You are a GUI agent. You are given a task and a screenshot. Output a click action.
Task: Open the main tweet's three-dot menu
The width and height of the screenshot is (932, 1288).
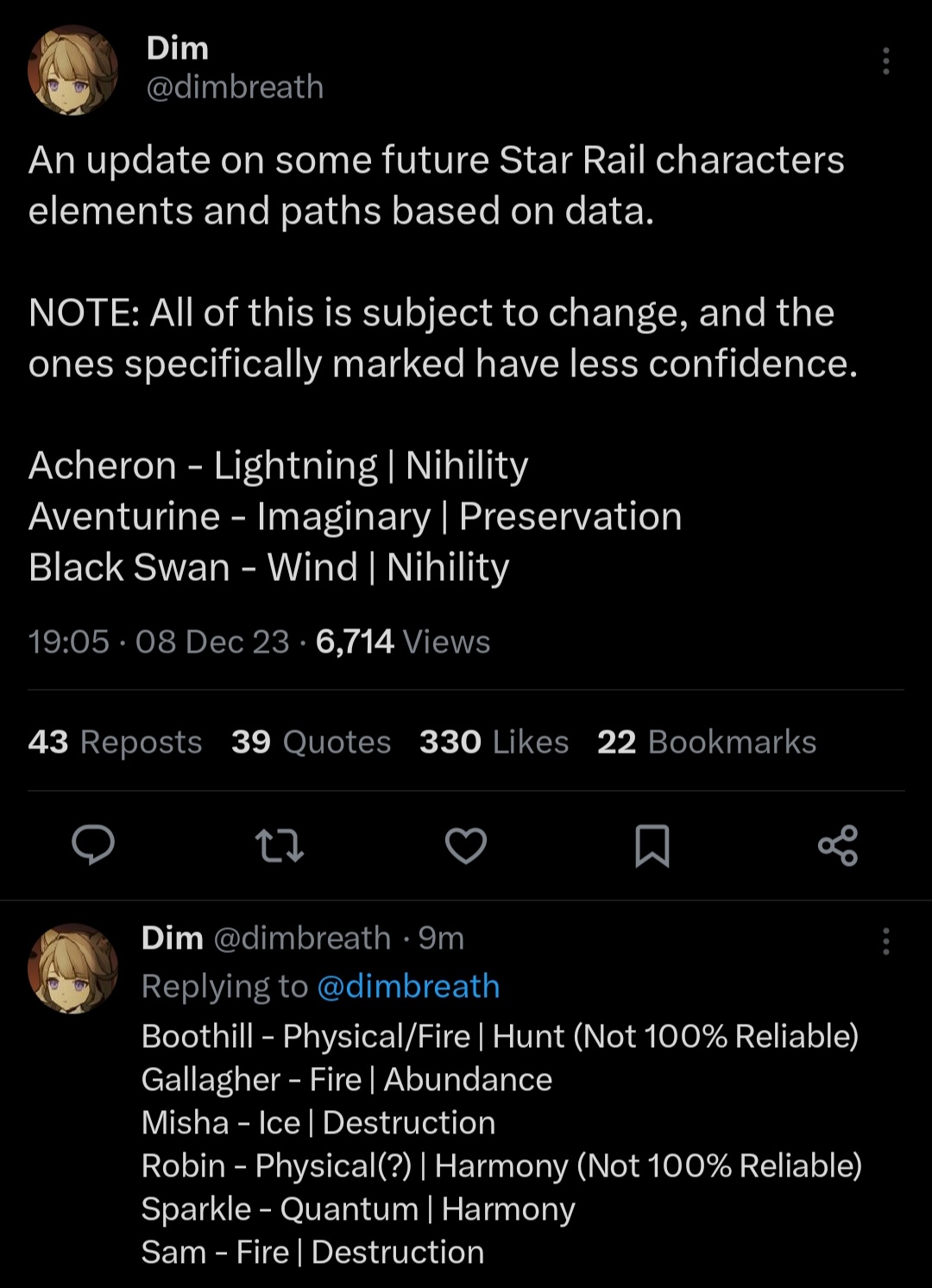(x=885, y=61)
